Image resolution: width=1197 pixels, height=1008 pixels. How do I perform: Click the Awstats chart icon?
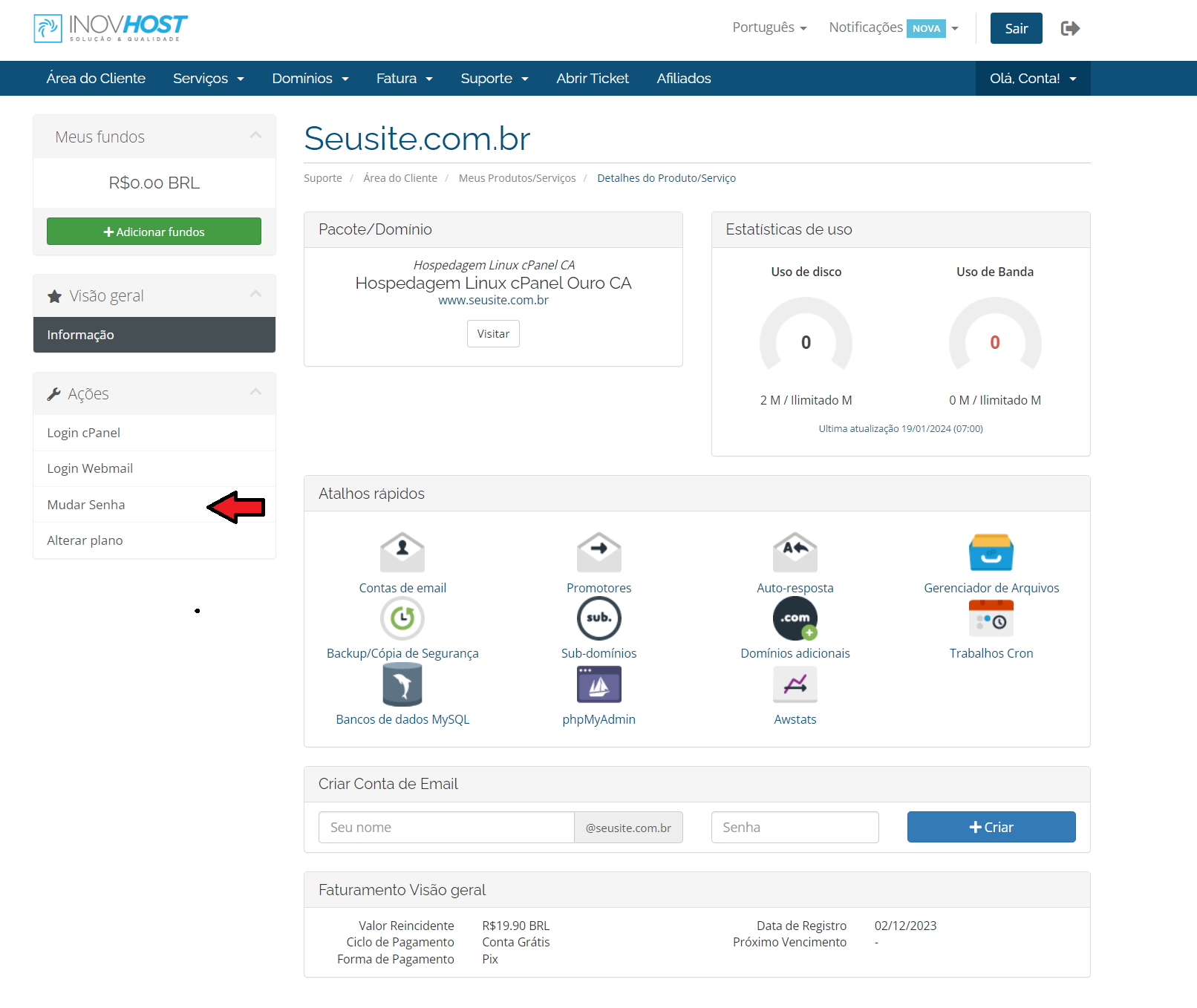795,684
